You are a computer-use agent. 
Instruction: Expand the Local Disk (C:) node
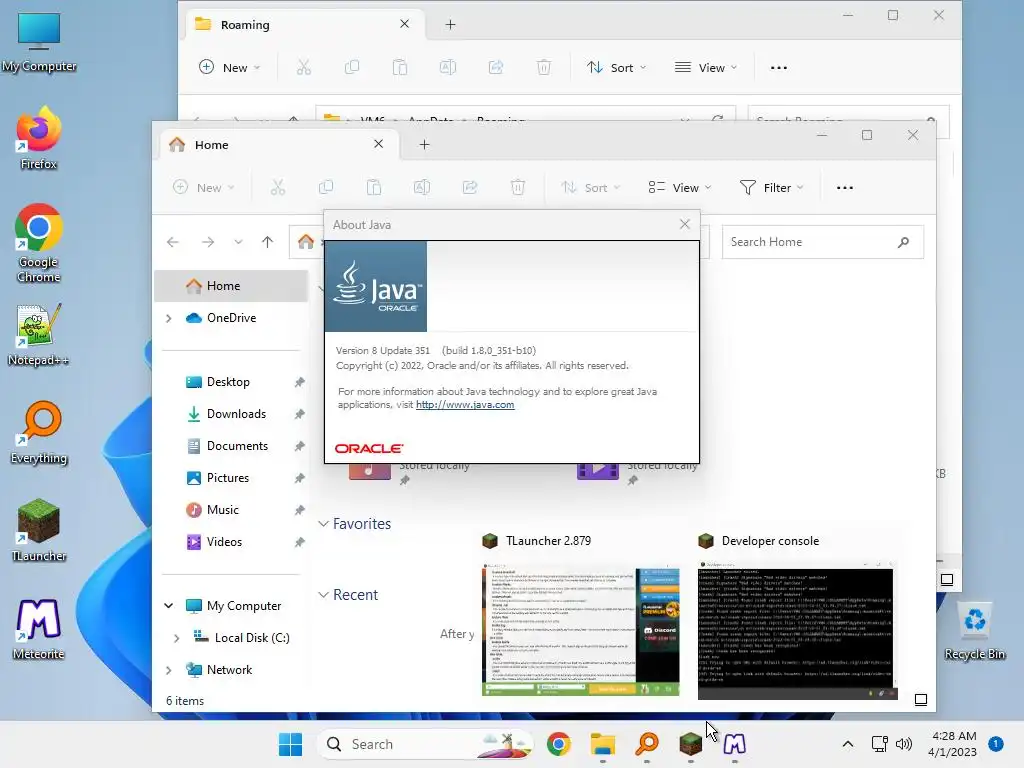pos(176,638)
